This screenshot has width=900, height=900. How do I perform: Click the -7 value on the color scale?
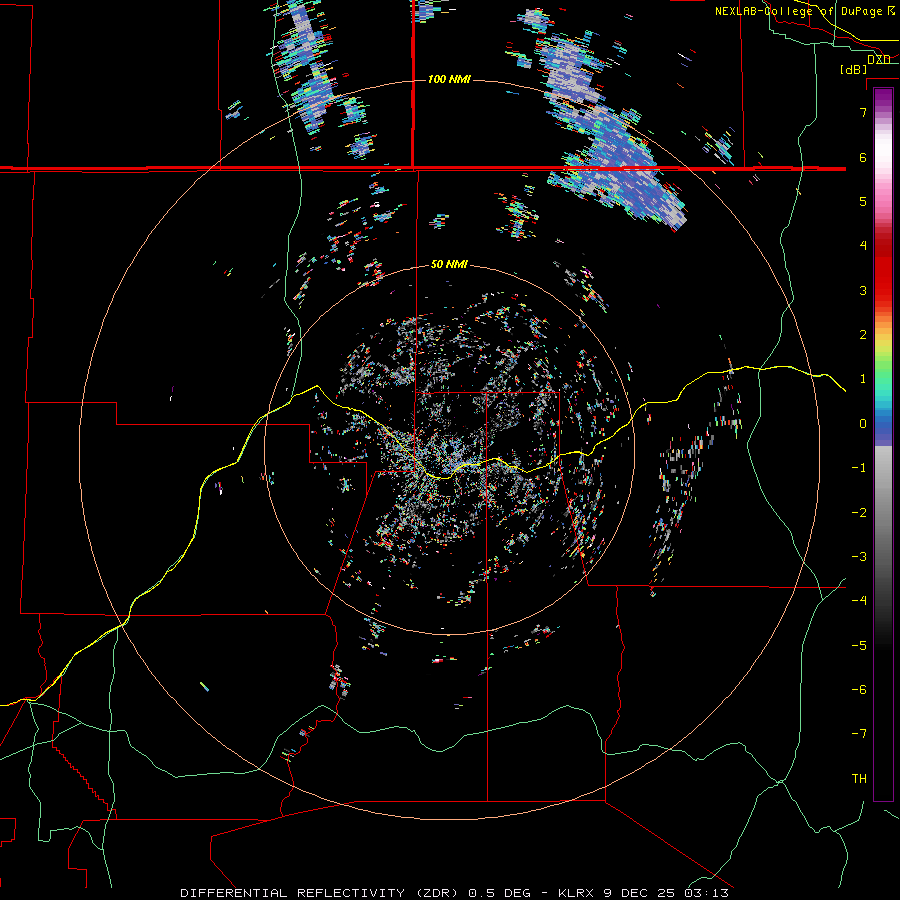click(859, 734)
